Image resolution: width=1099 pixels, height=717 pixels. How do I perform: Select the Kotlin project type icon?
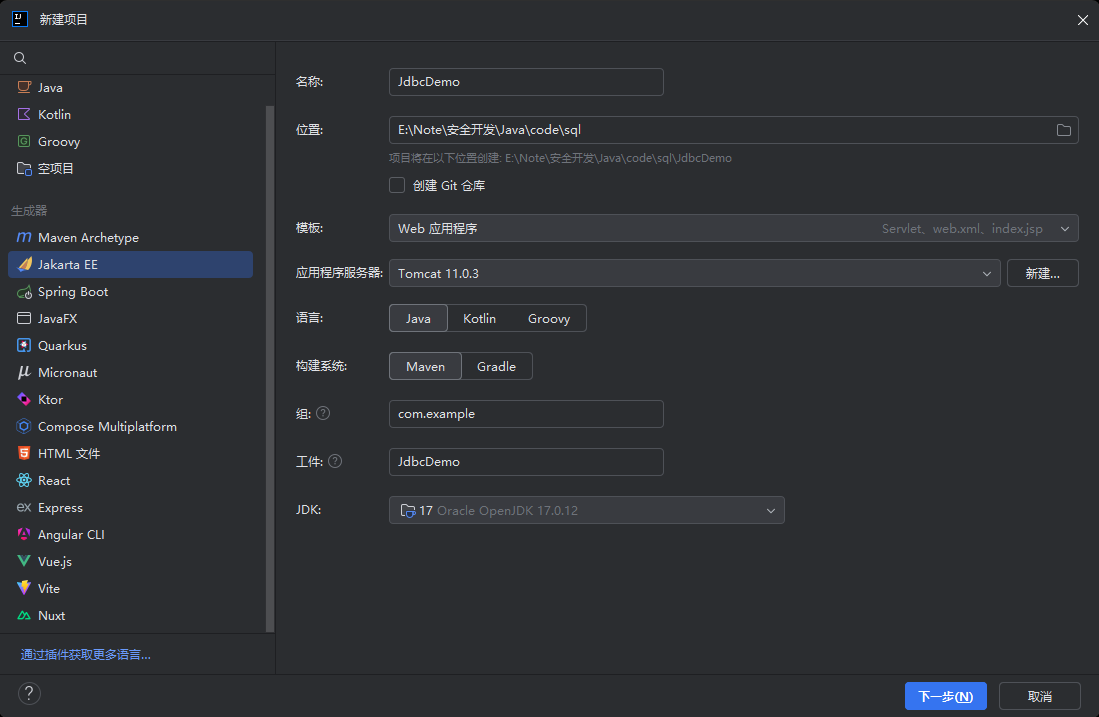tap(24, 114)
